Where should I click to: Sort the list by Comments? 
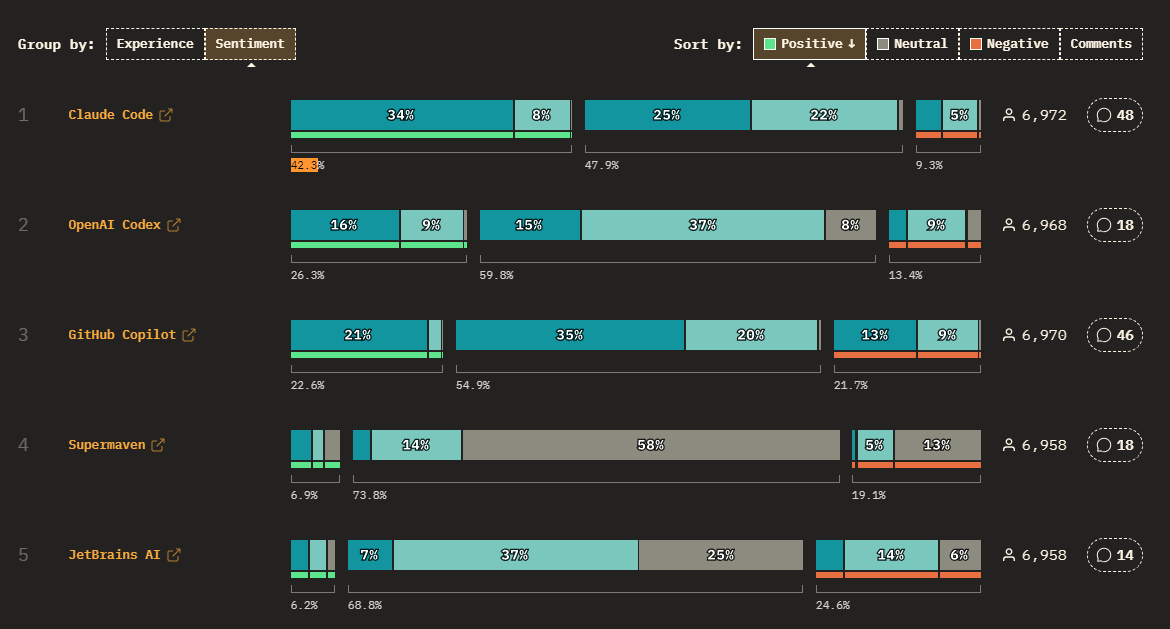point(1101,44)
